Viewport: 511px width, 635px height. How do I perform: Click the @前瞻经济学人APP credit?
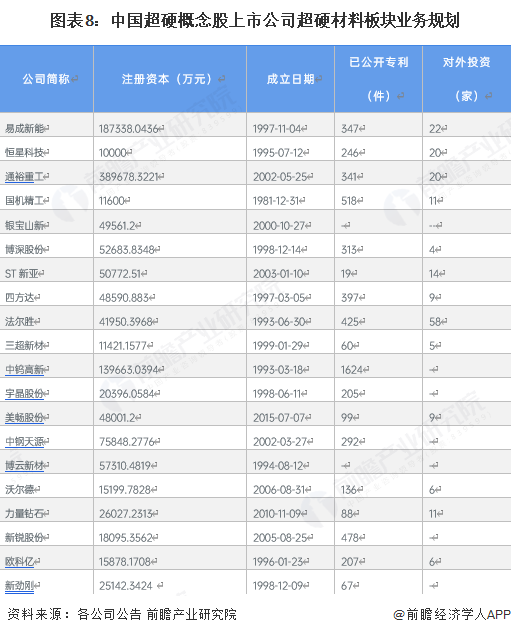(452, 614)
